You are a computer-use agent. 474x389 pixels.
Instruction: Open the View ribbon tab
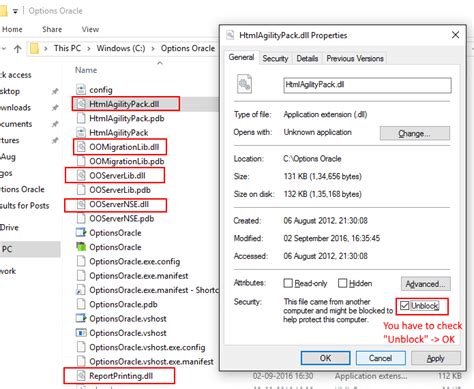point(90,29)
